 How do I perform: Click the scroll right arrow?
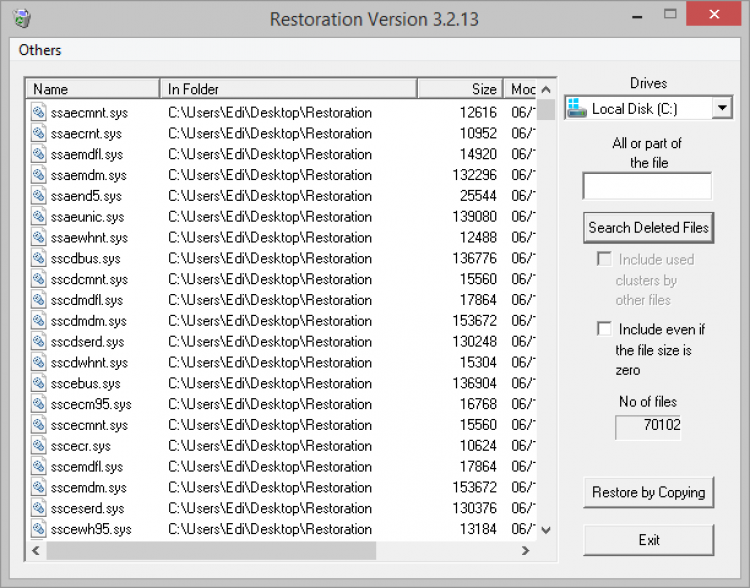click(525, 550)
